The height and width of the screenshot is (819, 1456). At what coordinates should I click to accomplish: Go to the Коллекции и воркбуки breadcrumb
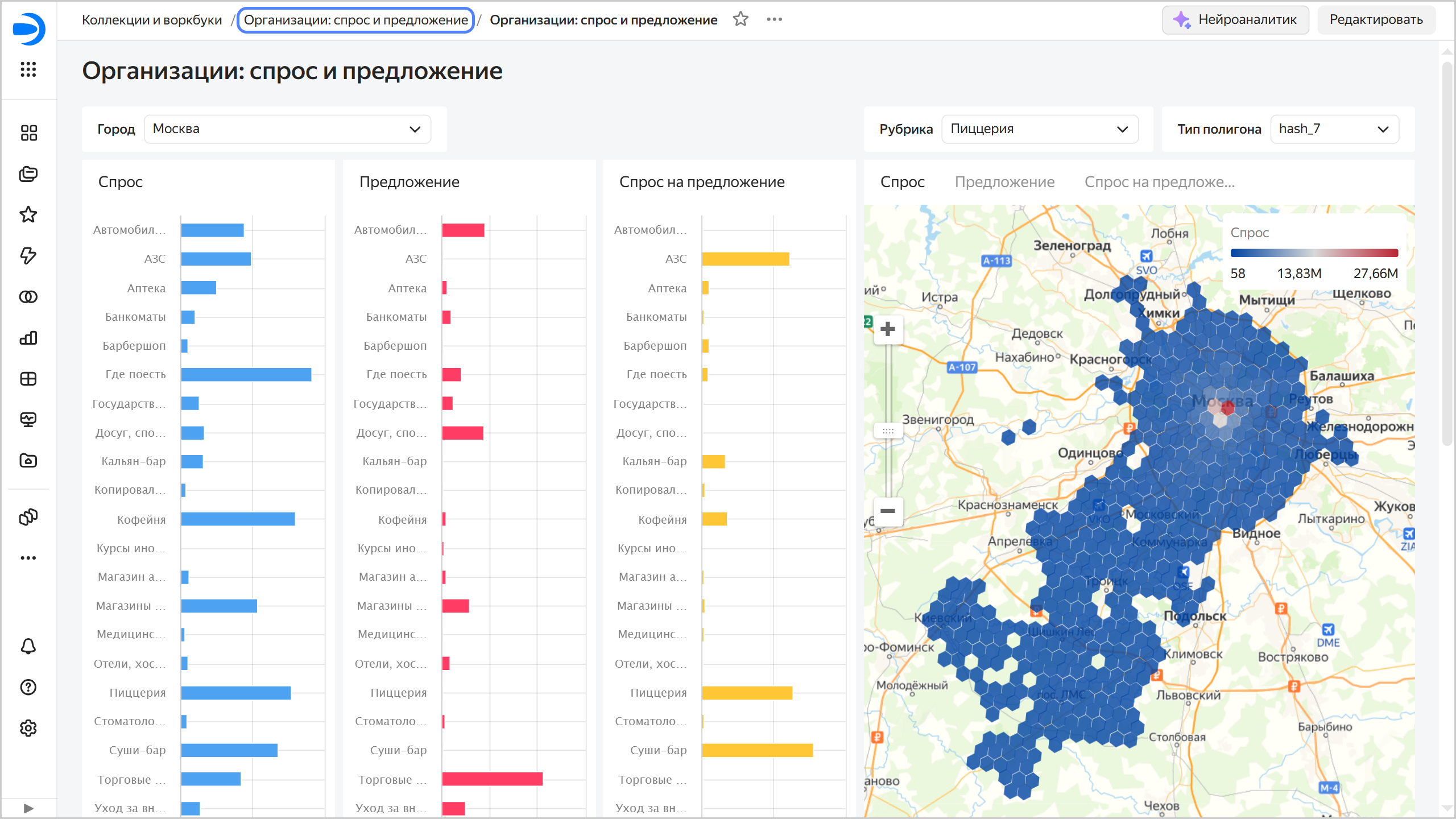pos(152,20)
